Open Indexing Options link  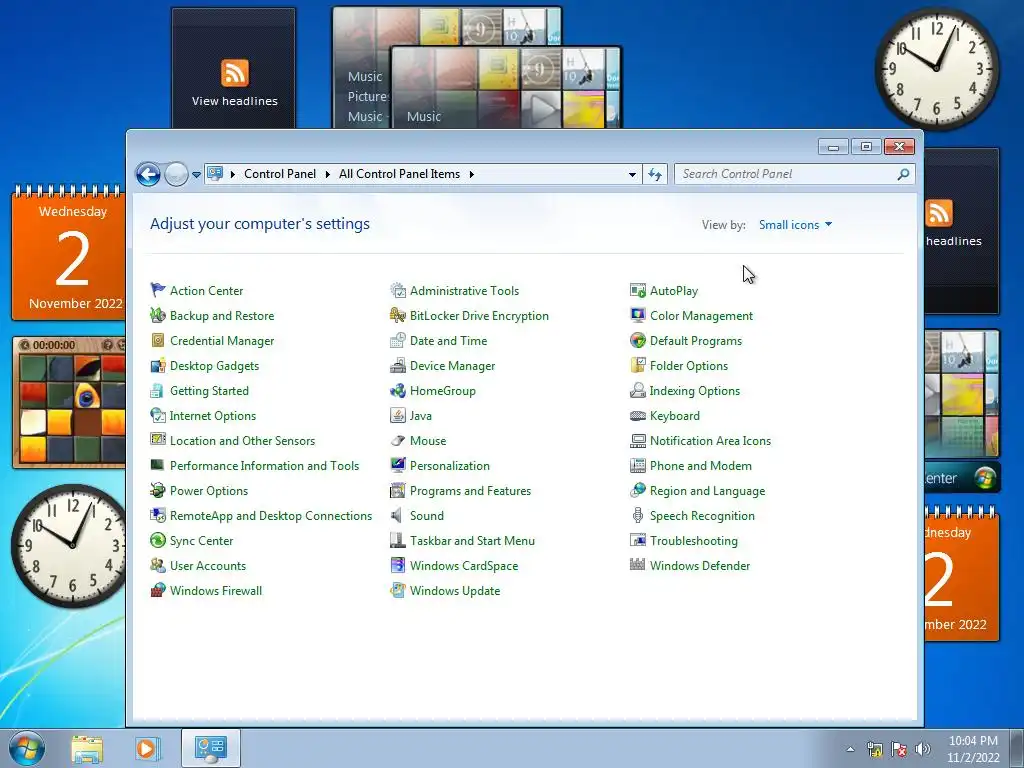point(695,391)
